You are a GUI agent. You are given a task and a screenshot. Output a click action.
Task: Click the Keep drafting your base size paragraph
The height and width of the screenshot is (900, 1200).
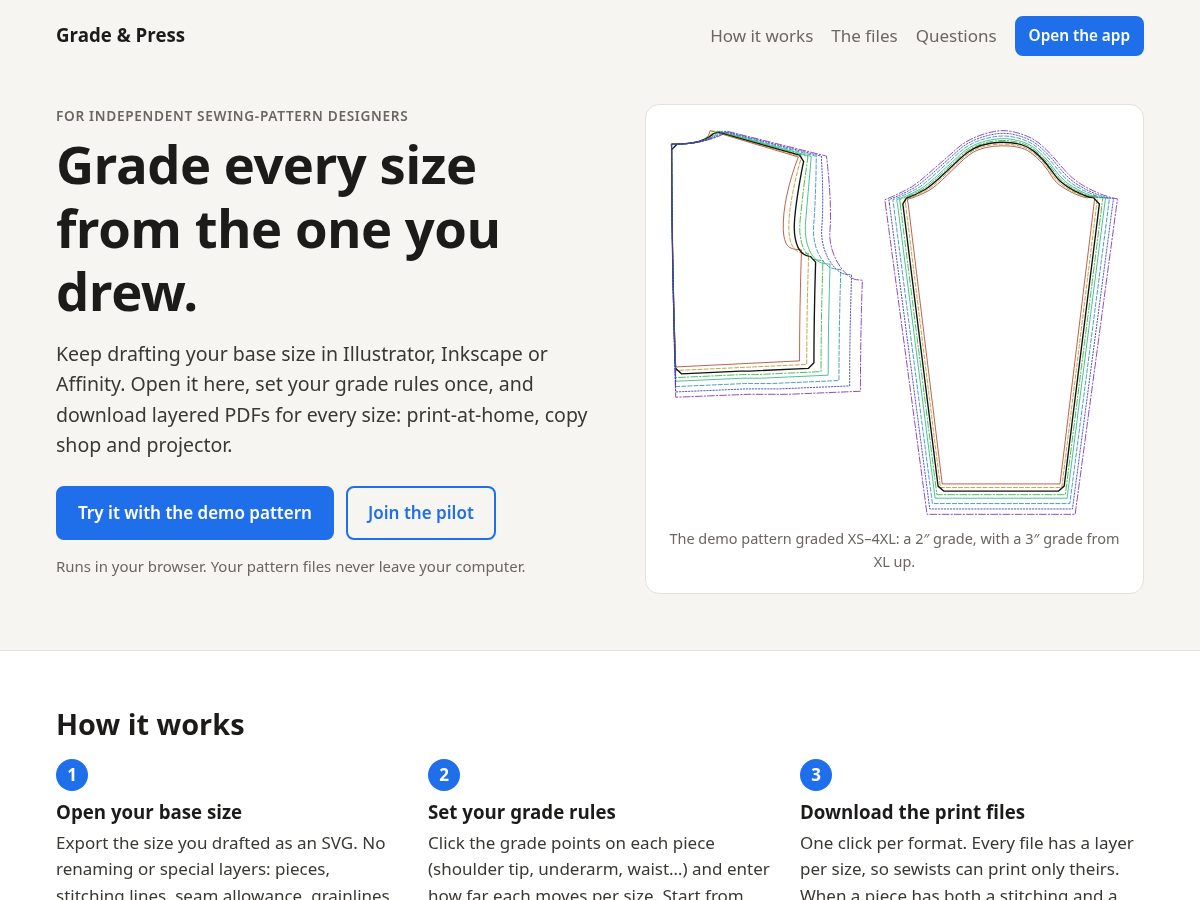322,399
